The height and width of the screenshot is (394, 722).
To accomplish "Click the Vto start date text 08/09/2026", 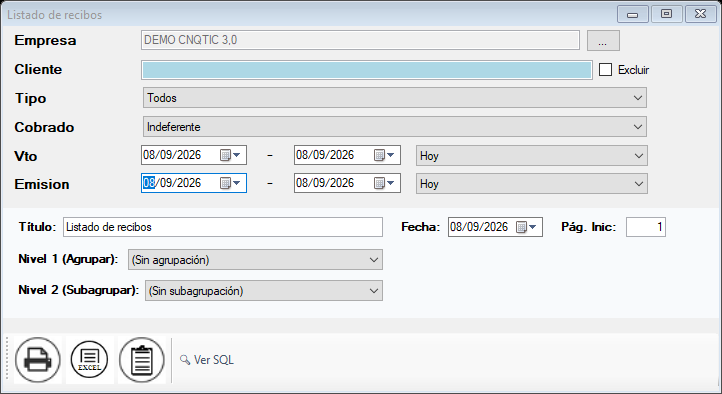I will click(x=172, y=155).
